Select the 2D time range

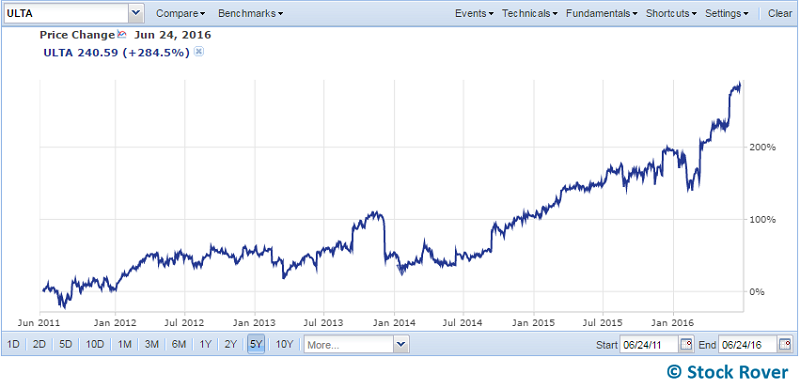39,345
